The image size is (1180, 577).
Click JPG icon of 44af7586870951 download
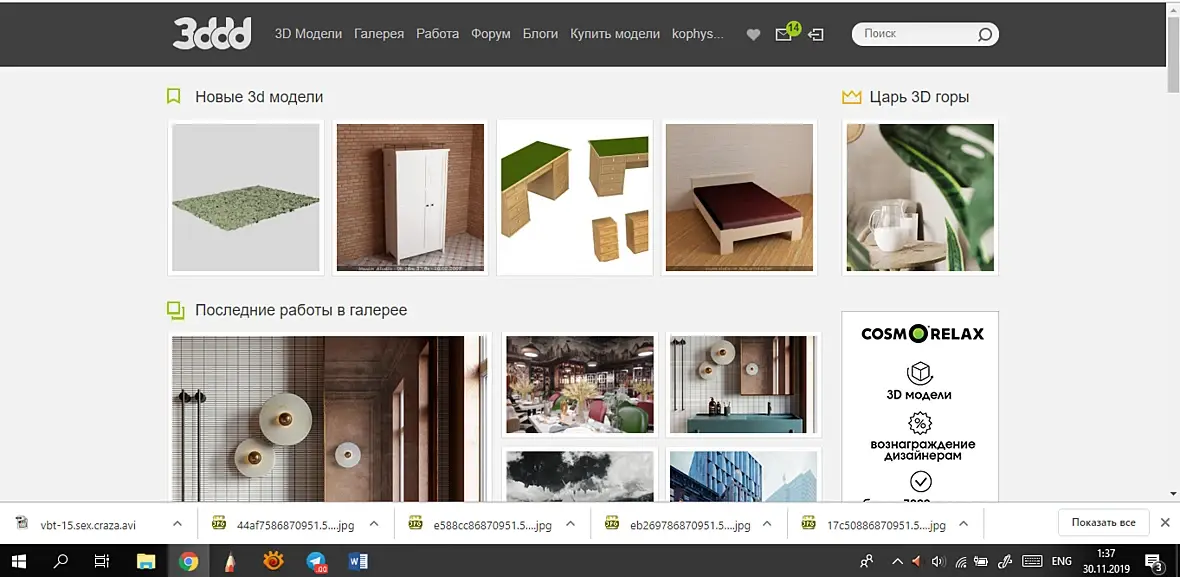pyautogui.click(x=219, y=524)
